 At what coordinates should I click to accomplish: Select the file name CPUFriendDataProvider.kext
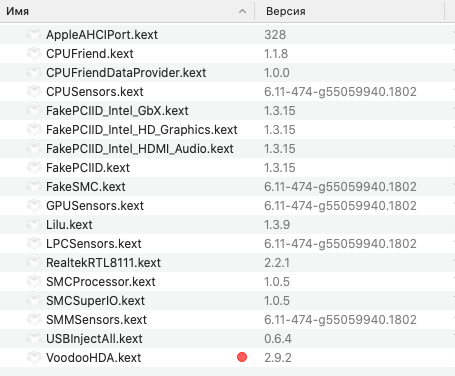[x=126, y=73]
